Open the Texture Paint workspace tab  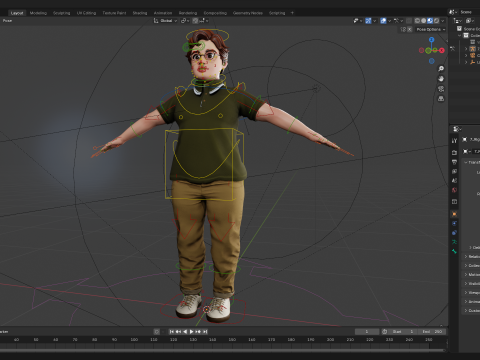pyautogui.click(x=114, y=13)
